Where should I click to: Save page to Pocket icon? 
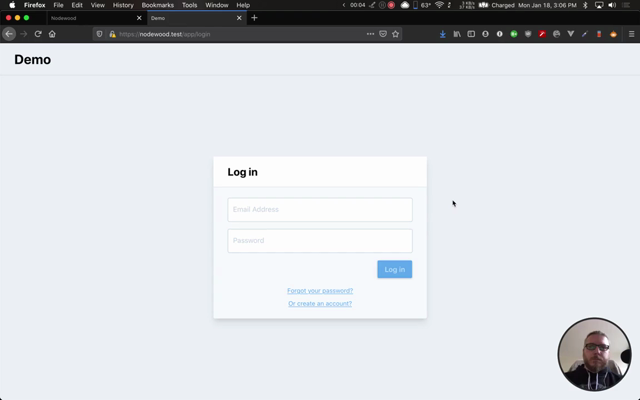(383, 34)
